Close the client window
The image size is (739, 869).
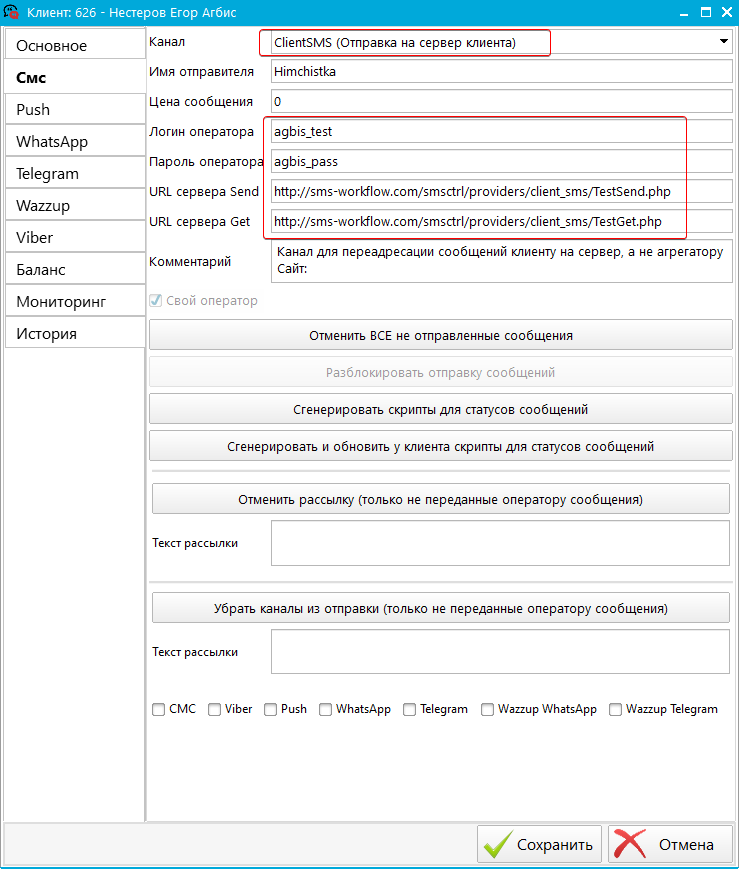pyautogui.click(x=727, y=12)
